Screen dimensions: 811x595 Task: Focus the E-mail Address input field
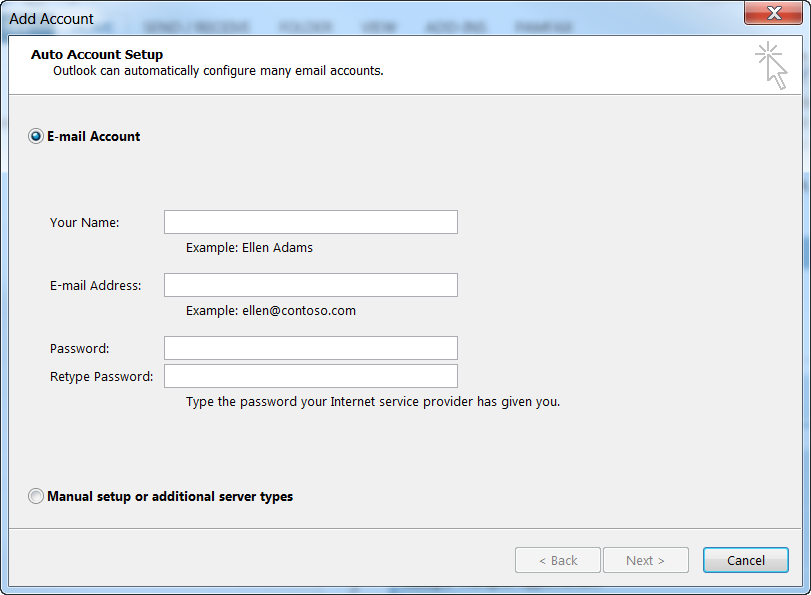point(310,285)
